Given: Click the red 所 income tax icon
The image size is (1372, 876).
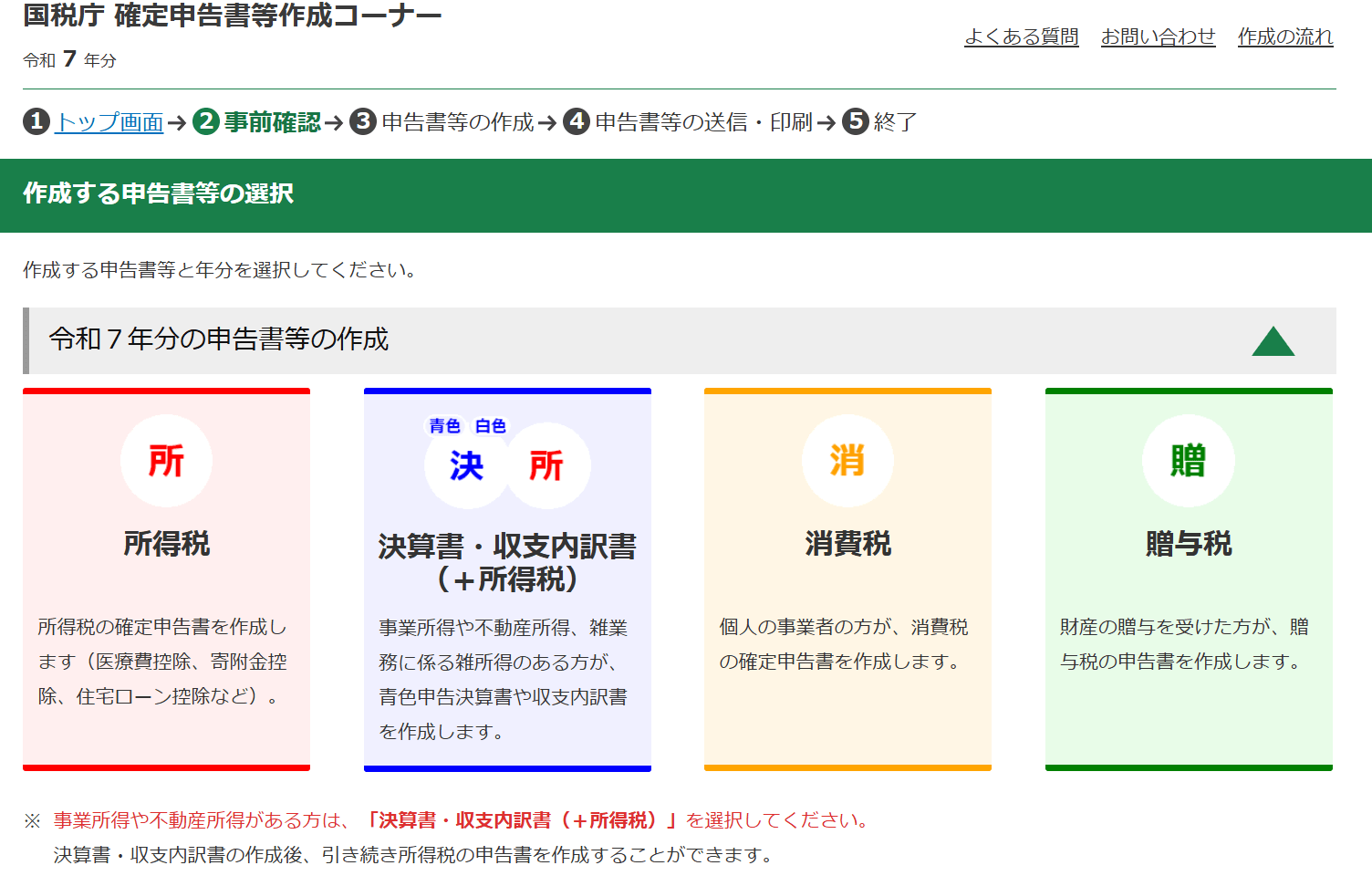Looking at the screenshot, I should coord(166,461).
